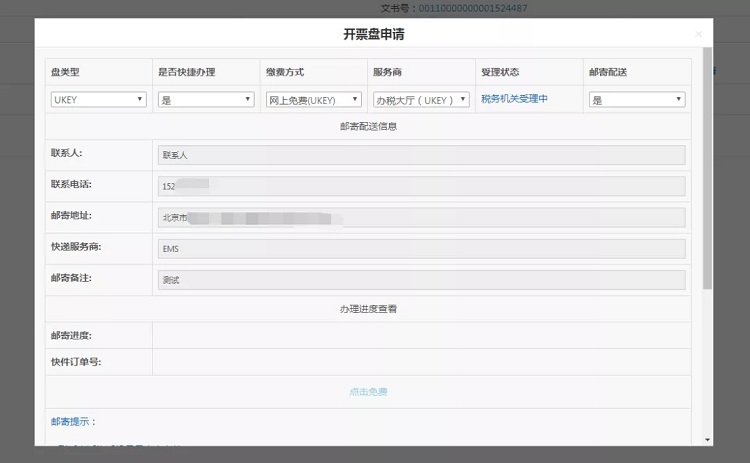Screen dimensions: 750x463
Task: Click the 邮寄提示 heading
Action: click(74, 422)
